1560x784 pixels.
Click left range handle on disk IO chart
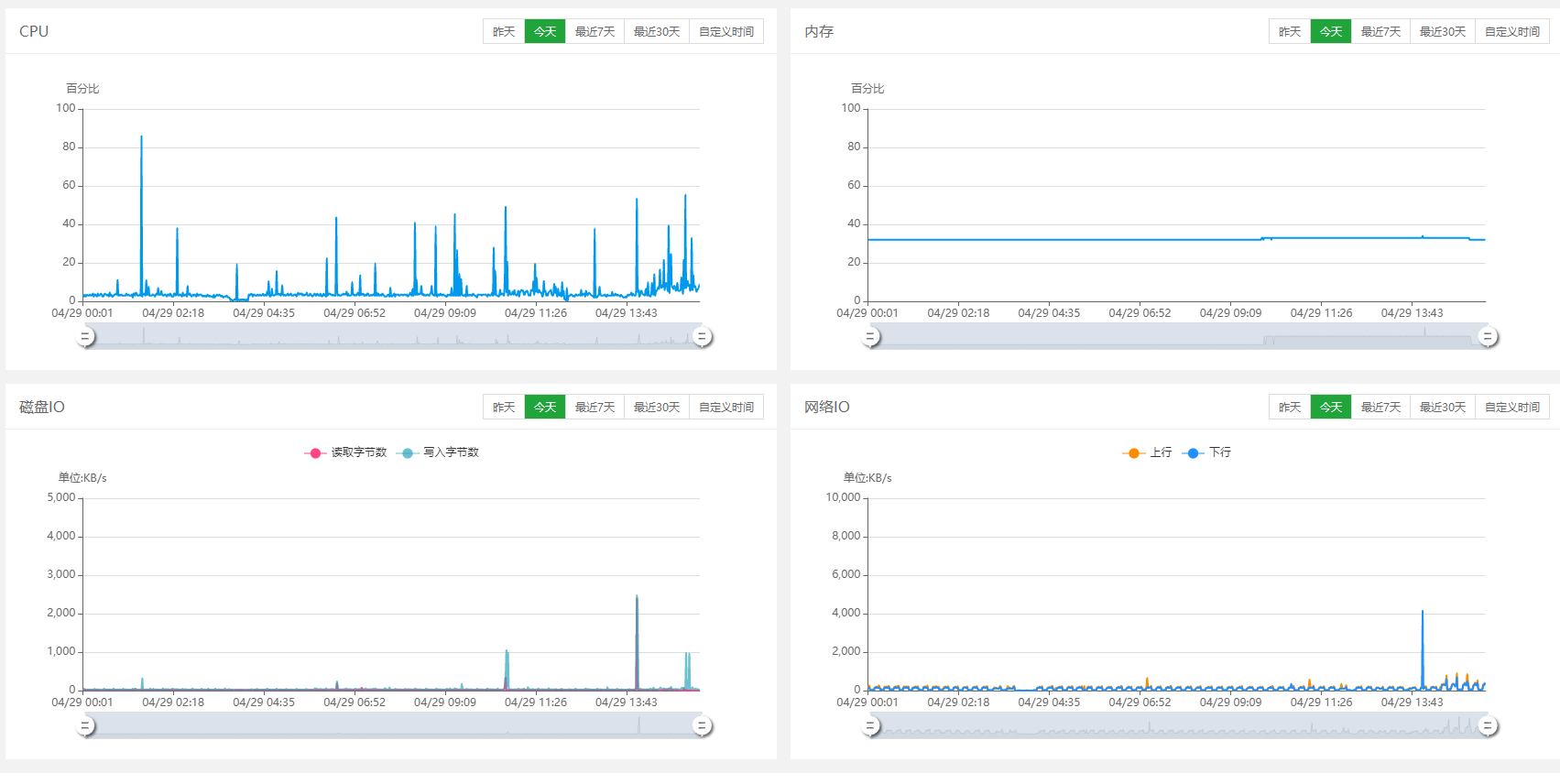85,726
